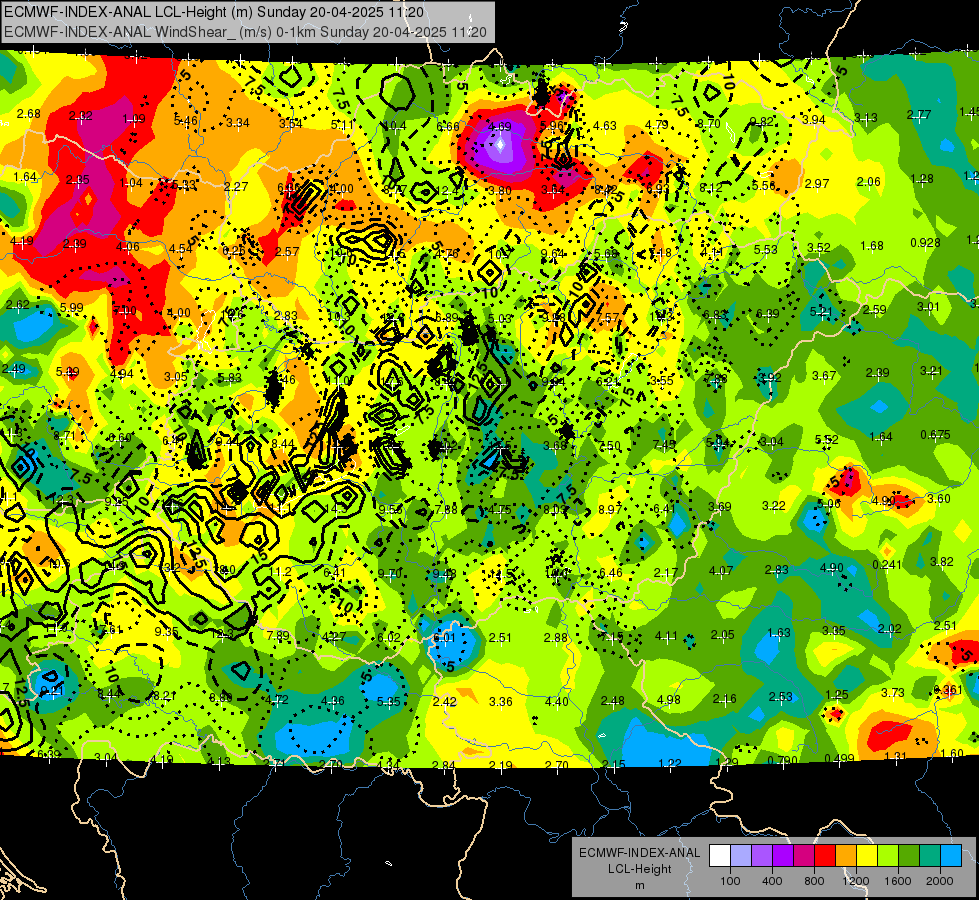
Task: Click the shear value 3.67
Action: coord(824,375)
